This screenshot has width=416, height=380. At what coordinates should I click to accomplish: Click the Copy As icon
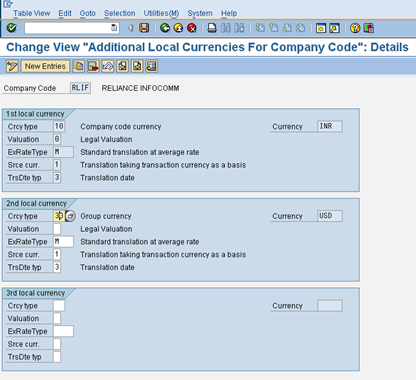(x=79, y=66)
